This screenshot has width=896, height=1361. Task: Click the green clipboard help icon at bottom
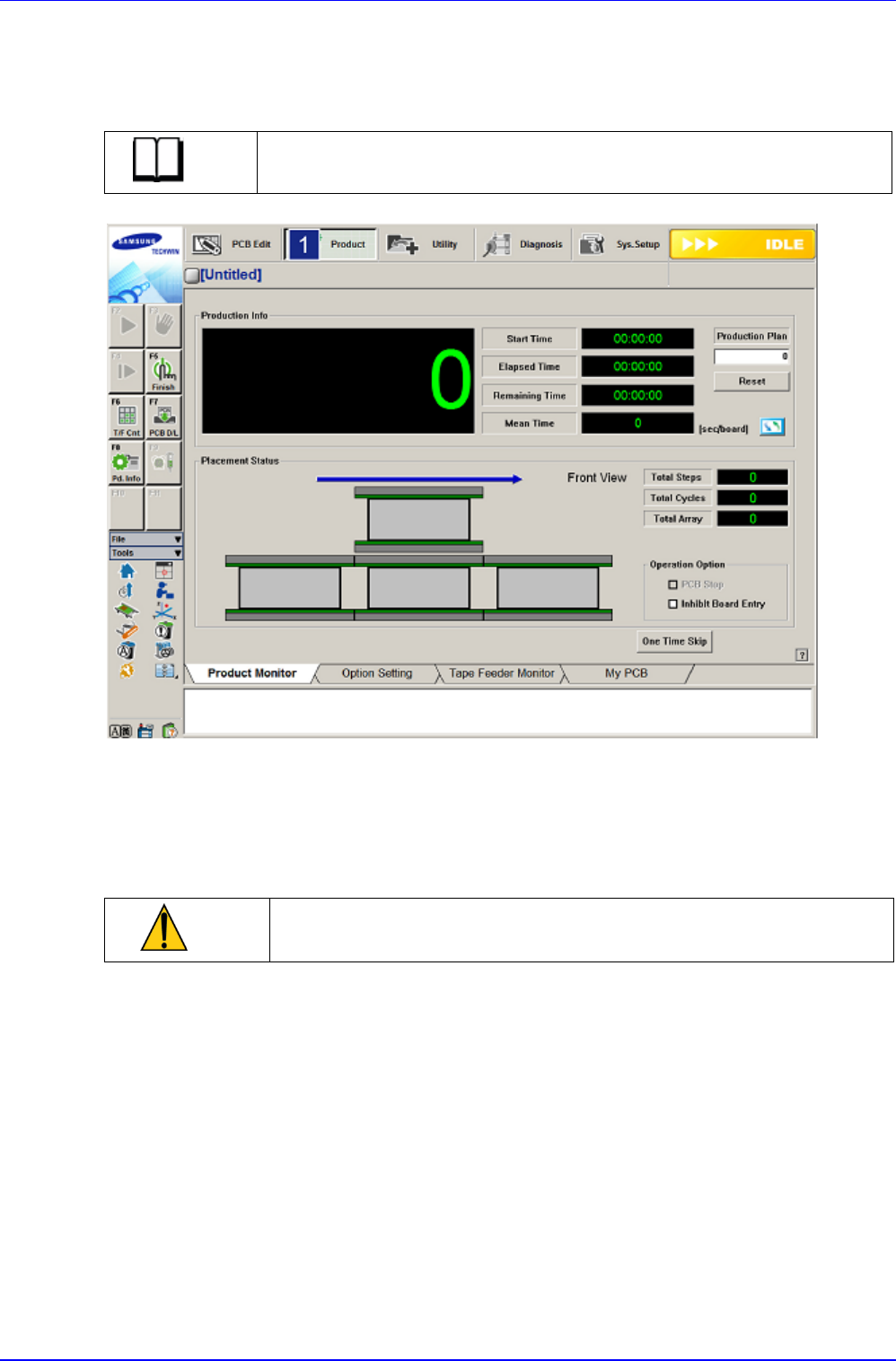[x=170, y=732]
